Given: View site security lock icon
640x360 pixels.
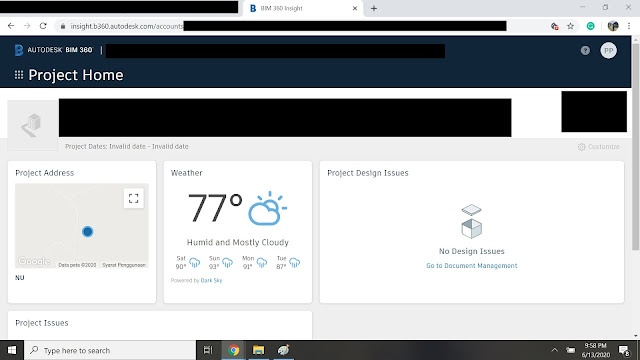Looking at the screenshot, I should pos(62,26).
